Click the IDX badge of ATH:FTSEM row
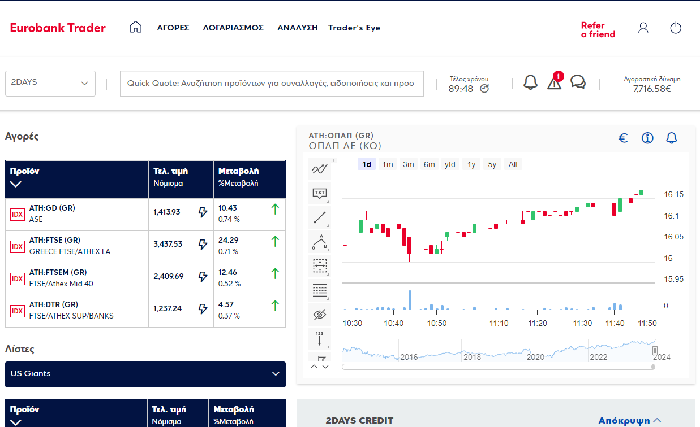 [x=17, y=279]
